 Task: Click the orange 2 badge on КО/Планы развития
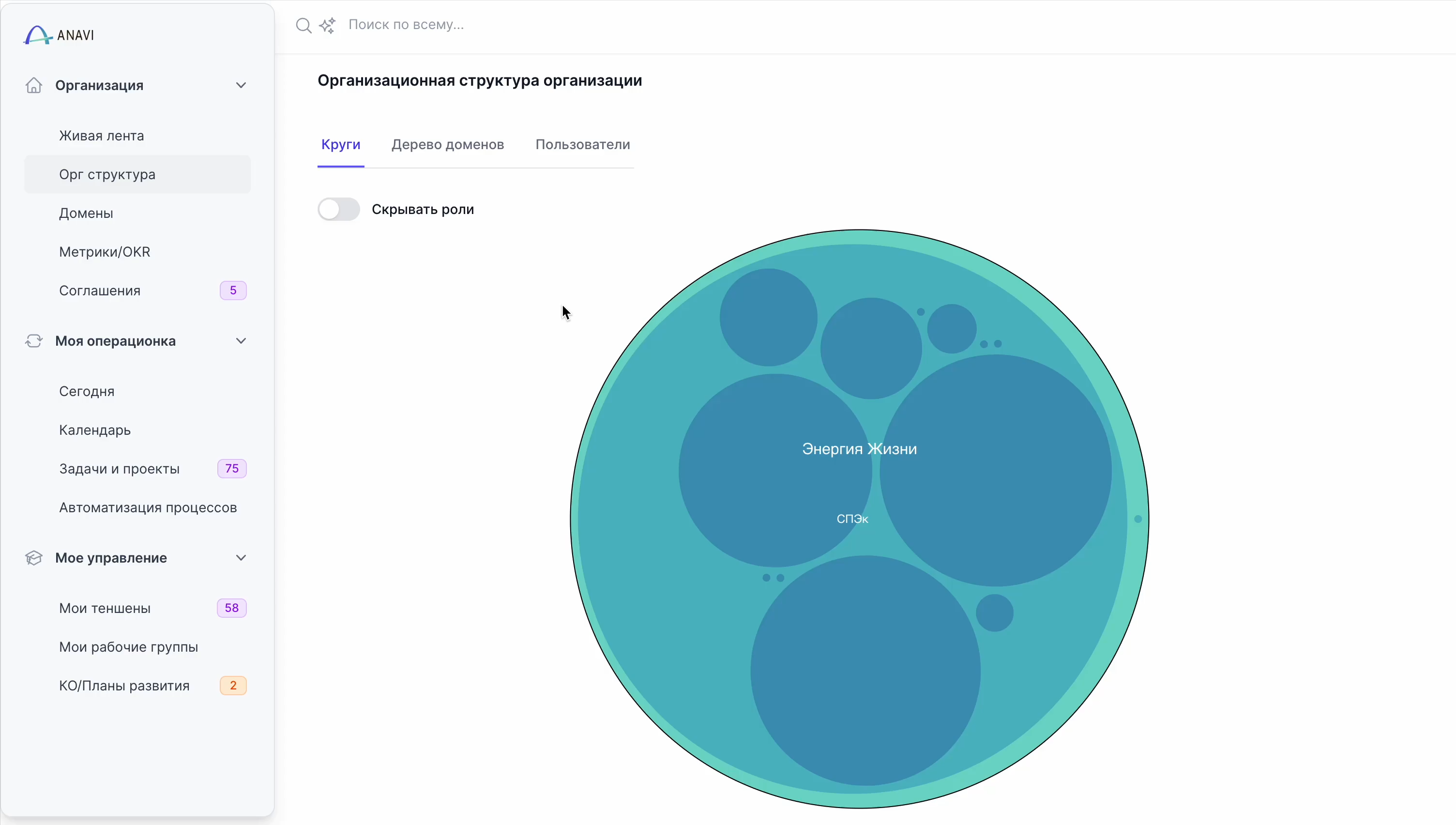233,686
